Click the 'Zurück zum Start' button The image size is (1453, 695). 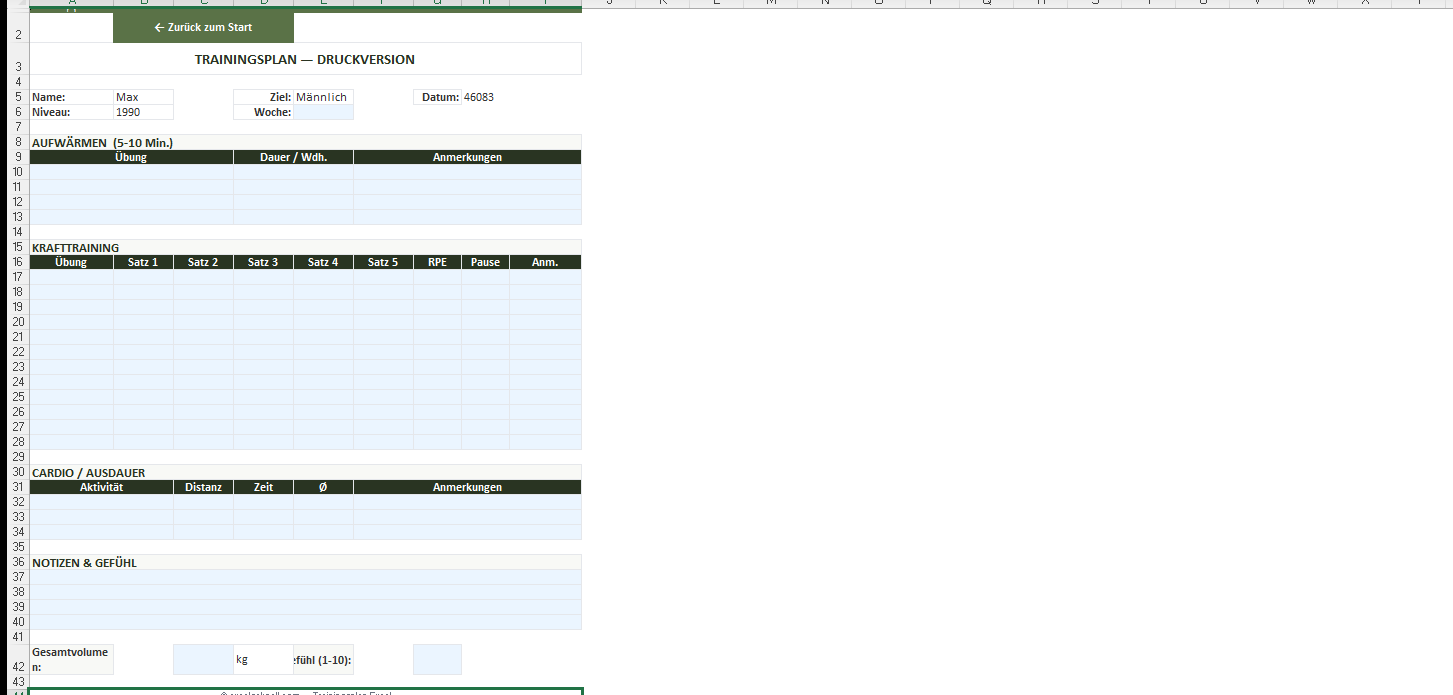pyautogui.click(x=203, y=27)
